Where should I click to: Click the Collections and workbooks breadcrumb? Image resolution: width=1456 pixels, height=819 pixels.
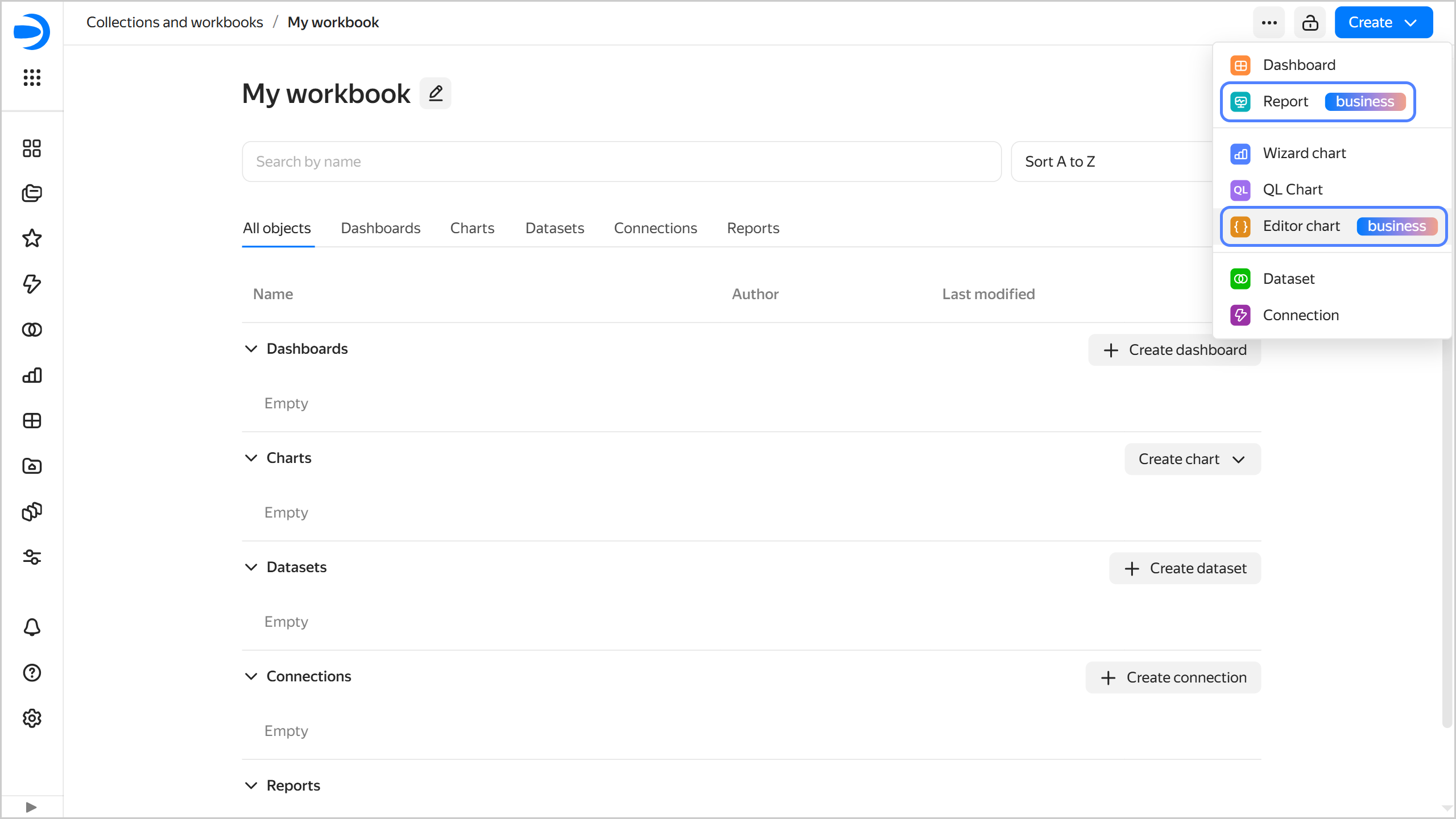point(175,22)
